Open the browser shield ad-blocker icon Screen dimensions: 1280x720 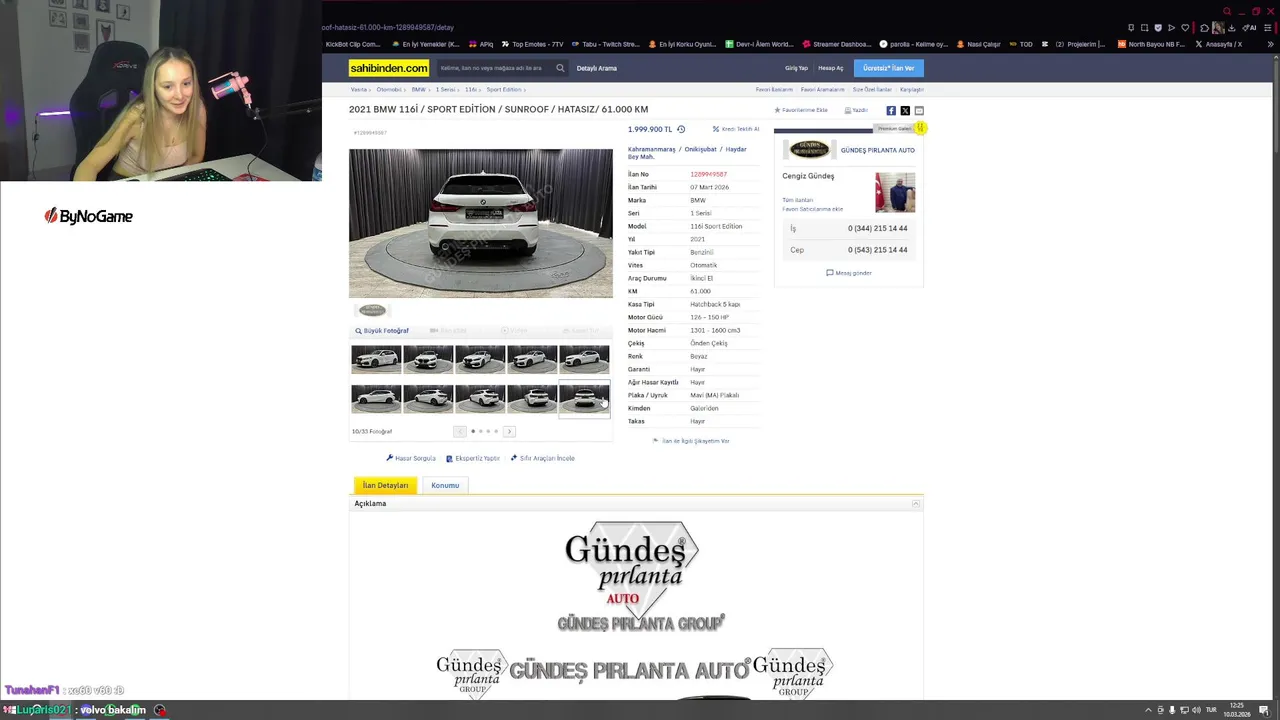click(1158, 28)
